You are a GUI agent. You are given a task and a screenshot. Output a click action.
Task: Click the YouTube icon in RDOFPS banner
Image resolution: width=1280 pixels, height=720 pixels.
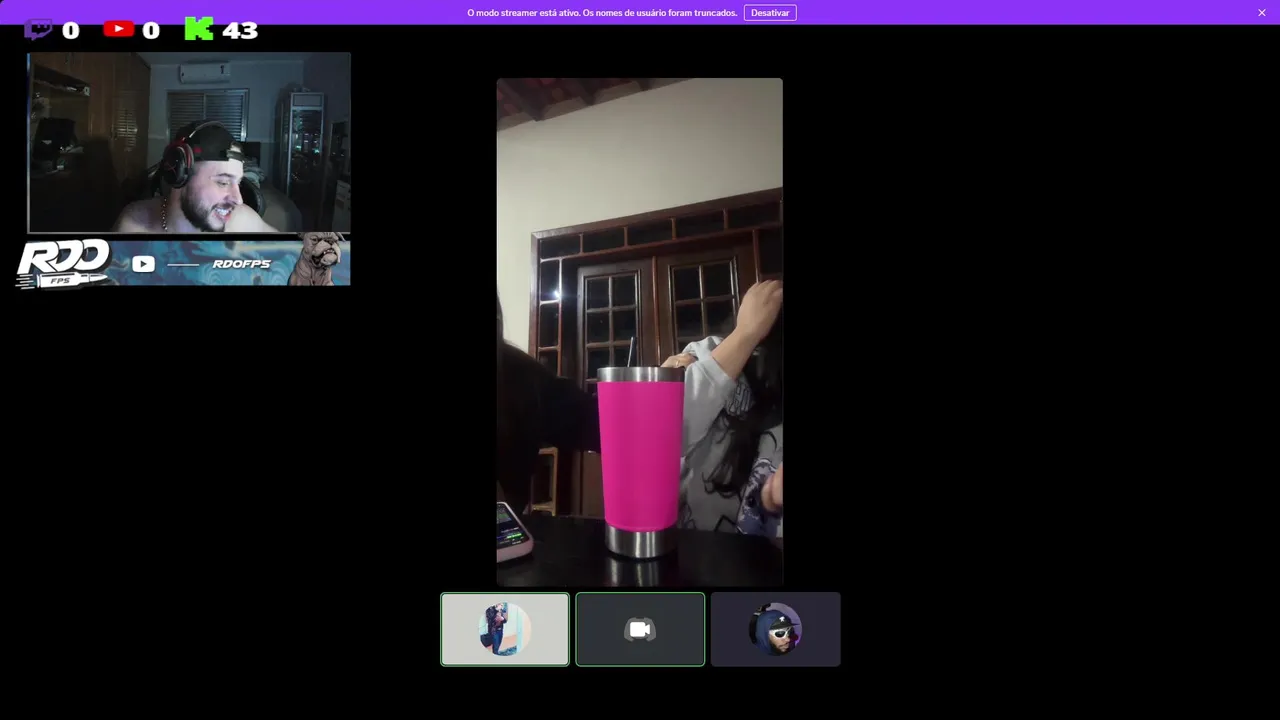point(143,264)
